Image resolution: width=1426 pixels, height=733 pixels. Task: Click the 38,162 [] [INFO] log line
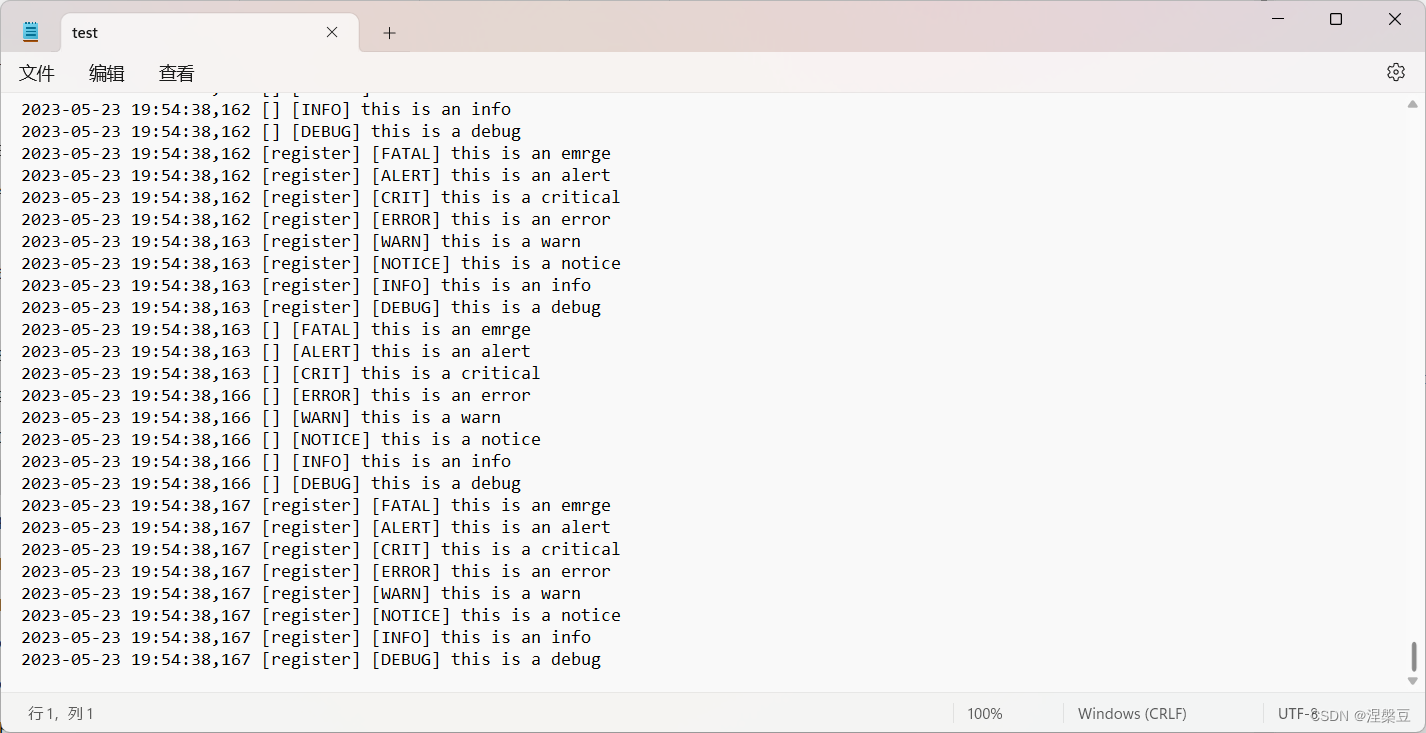pos(266,109)
